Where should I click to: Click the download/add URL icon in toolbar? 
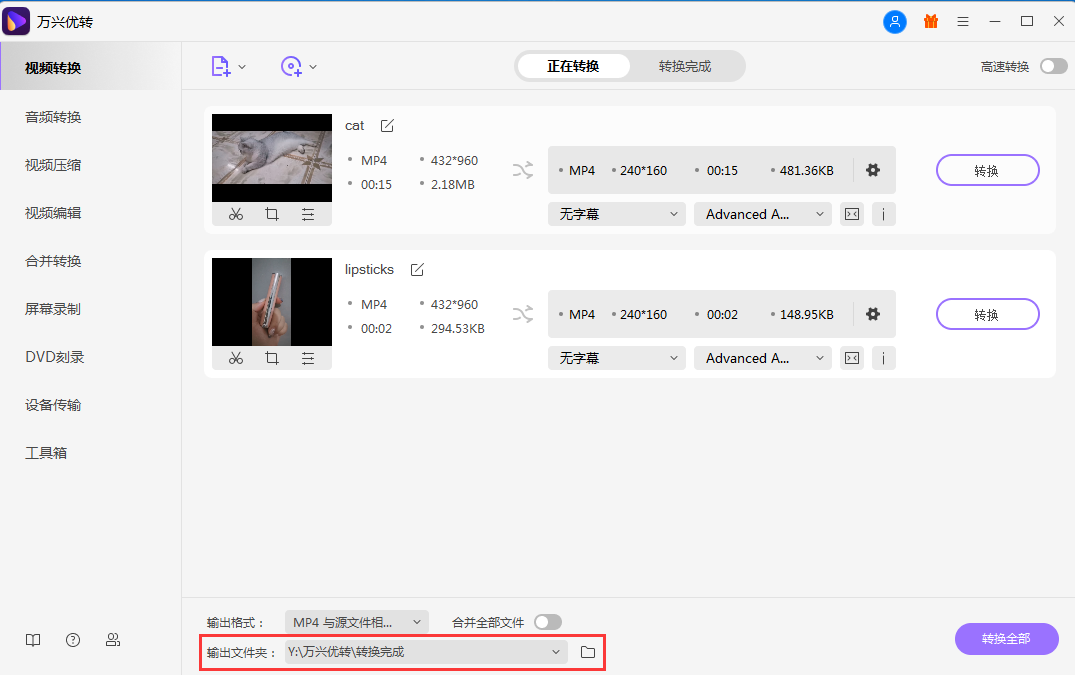click(292, 66)
